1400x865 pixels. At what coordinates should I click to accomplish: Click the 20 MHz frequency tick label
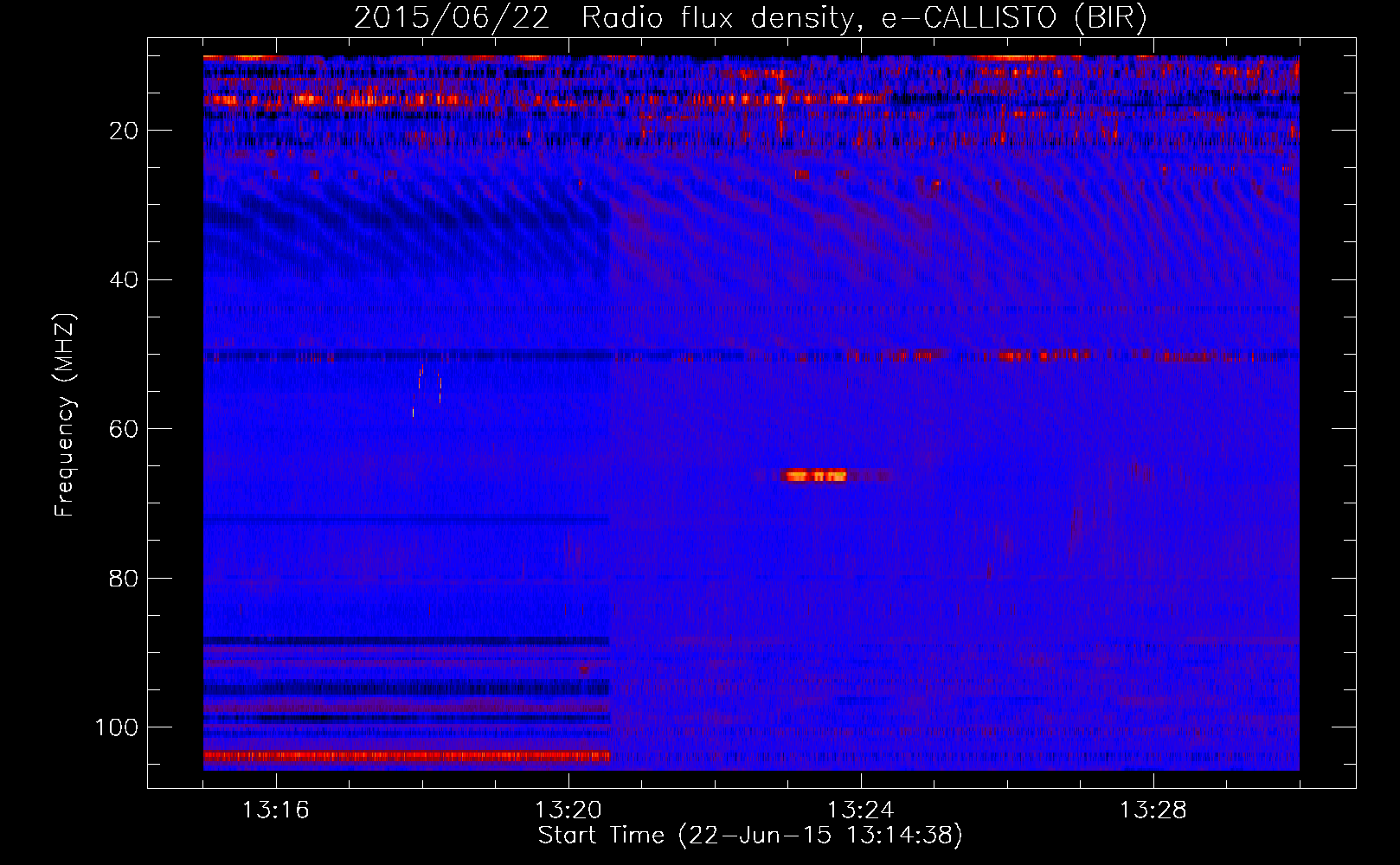[123, 131]
